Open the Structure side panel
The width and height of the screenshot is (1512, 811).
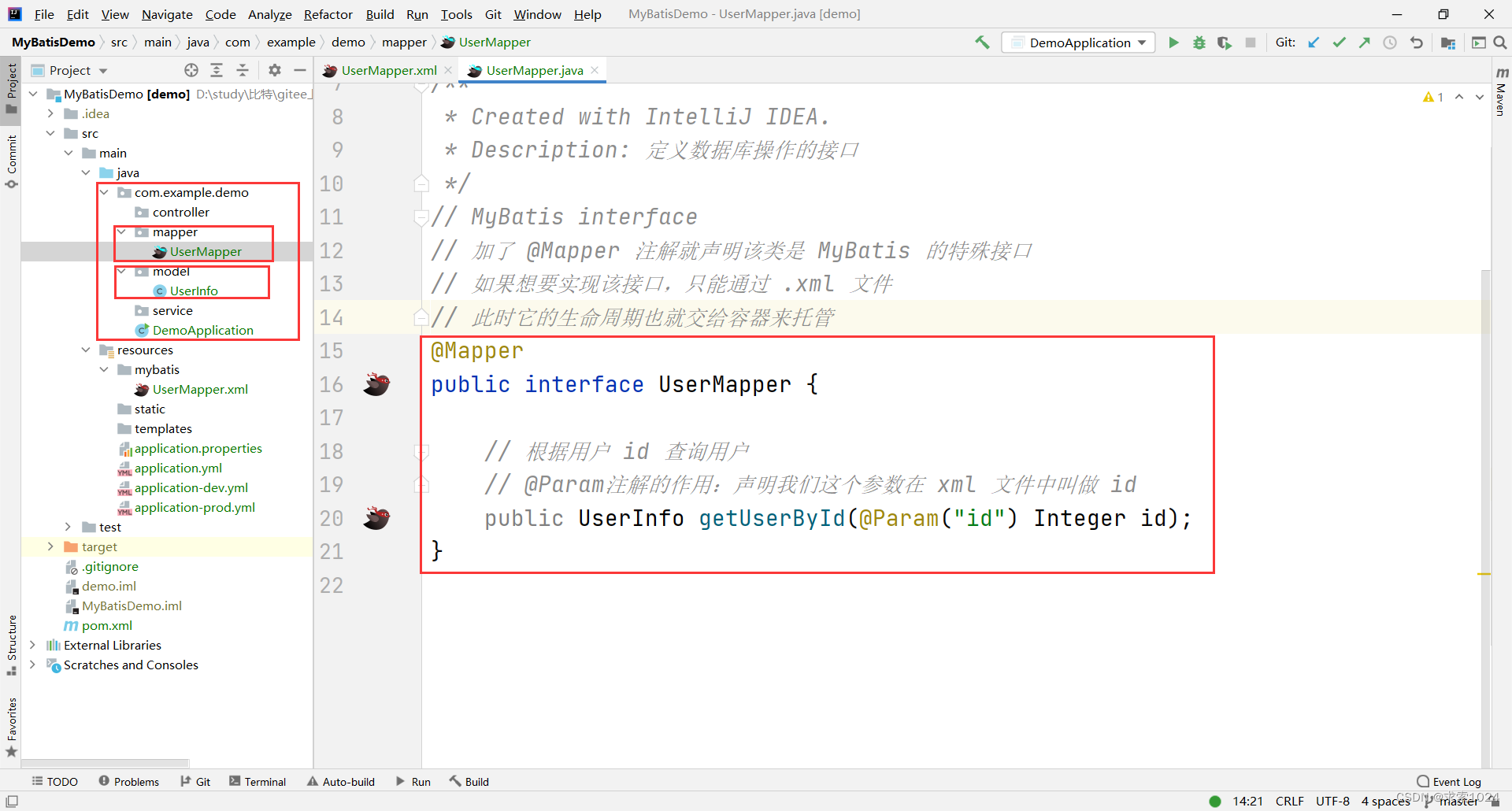pos(12,645)
